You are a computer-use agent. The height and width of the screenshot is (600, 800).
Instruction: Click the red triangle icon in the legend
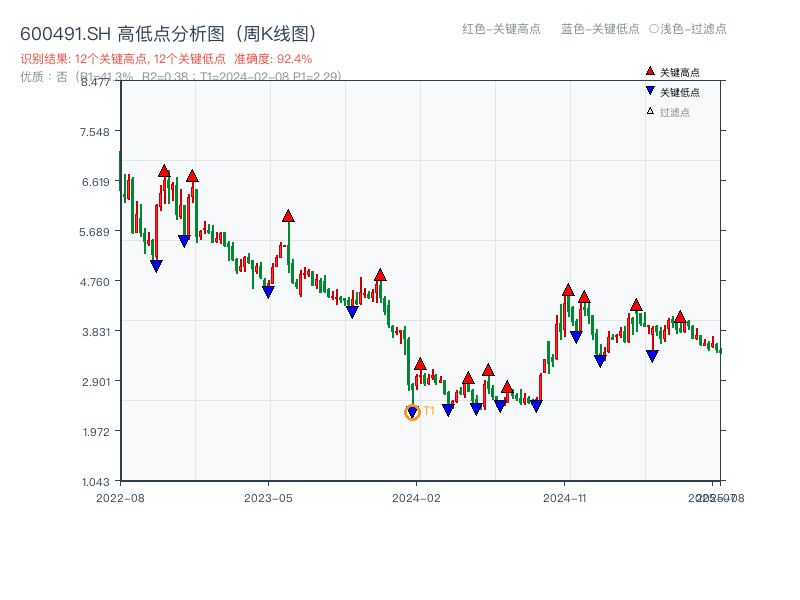tap(650, 71)
